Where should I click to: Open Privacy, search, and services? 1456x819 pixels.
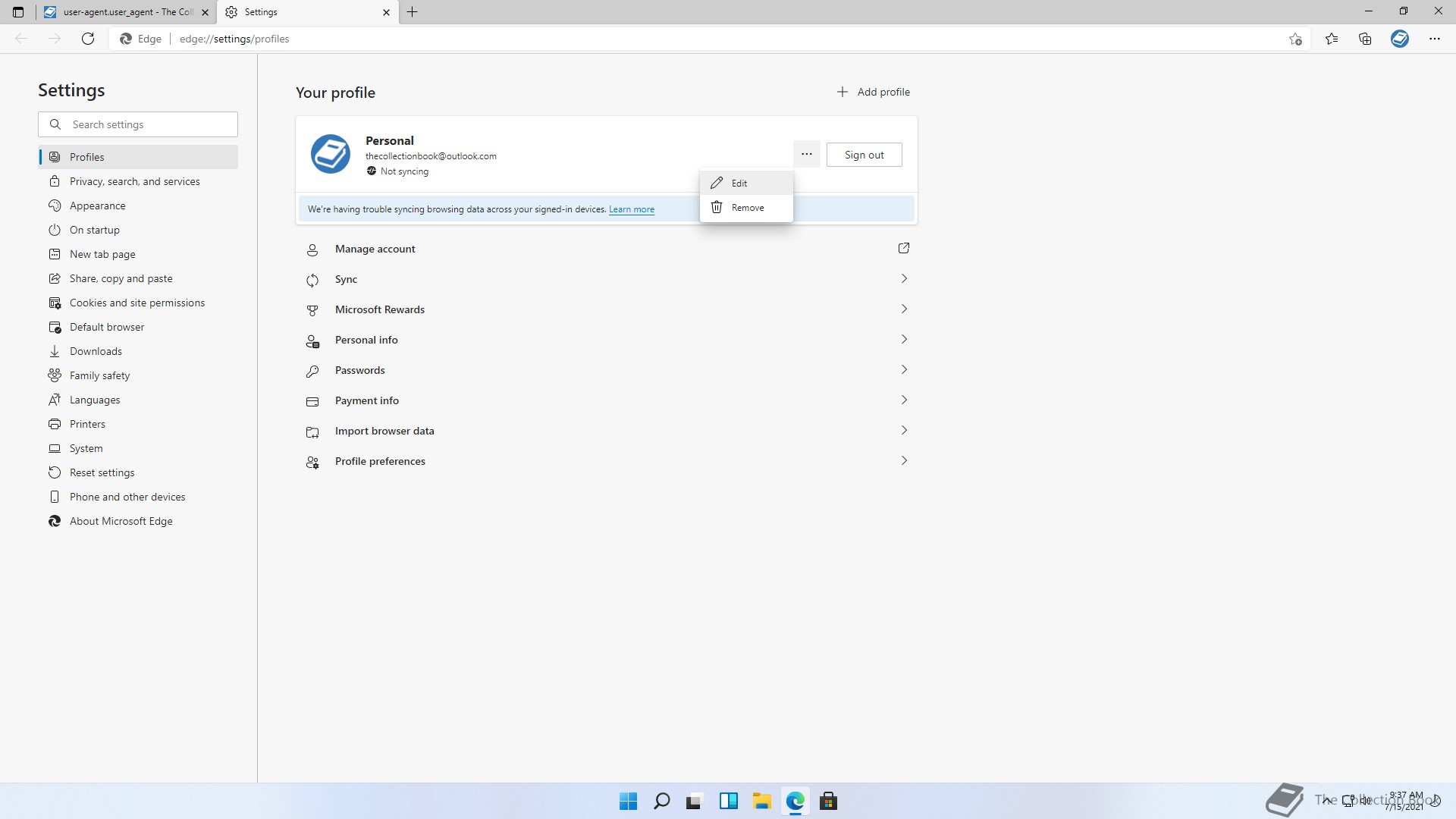pos(138,181)
